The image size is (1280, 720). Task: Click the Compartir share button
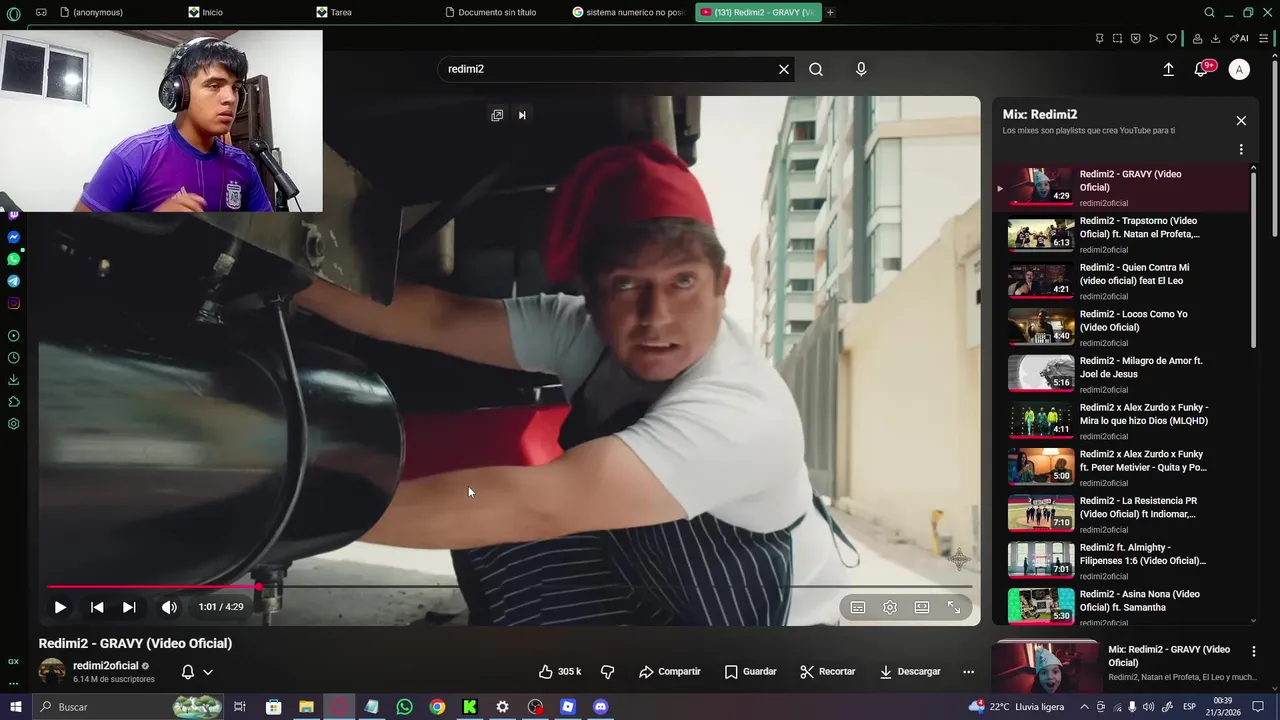tap(669, 672)
